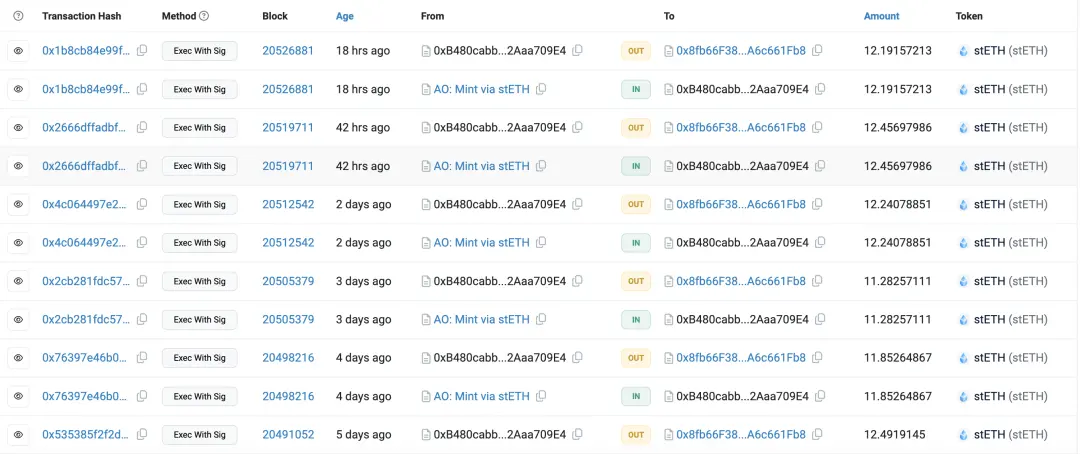Open 0x8fb66F38 address in 11.28257111 OUT row
This screenshot has width=1080, height=454.
(740, 282)
